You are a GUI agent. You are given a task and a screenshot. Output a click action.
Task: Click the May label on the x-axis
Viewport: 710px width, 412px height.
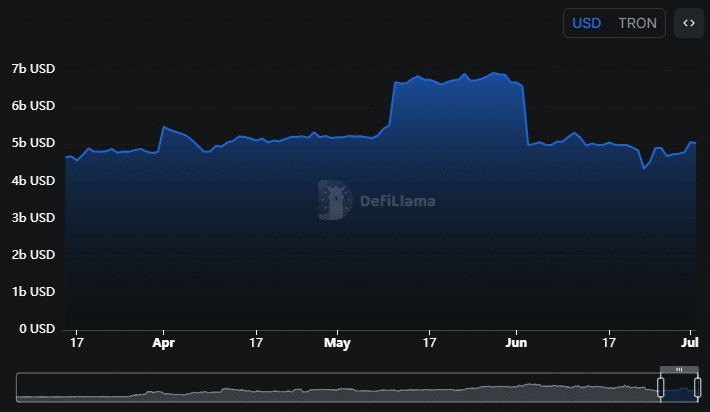click(x=337, y=343)
